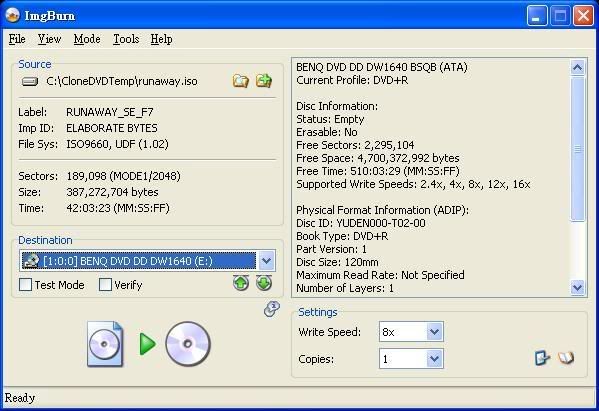The image size is (599, 411).
Task: Click the size value 387,272,704 bytes
Action: tap(112, 192)
